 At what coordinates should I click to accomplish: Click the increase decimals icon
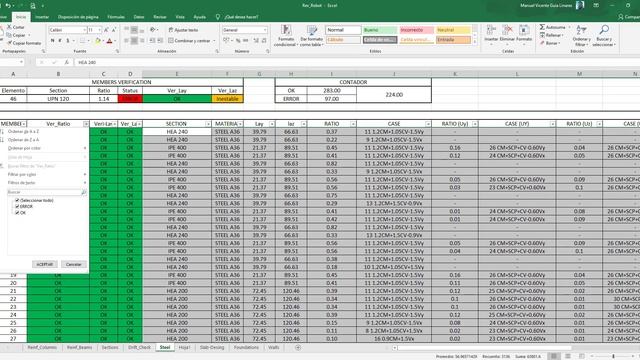coord(256,40)
